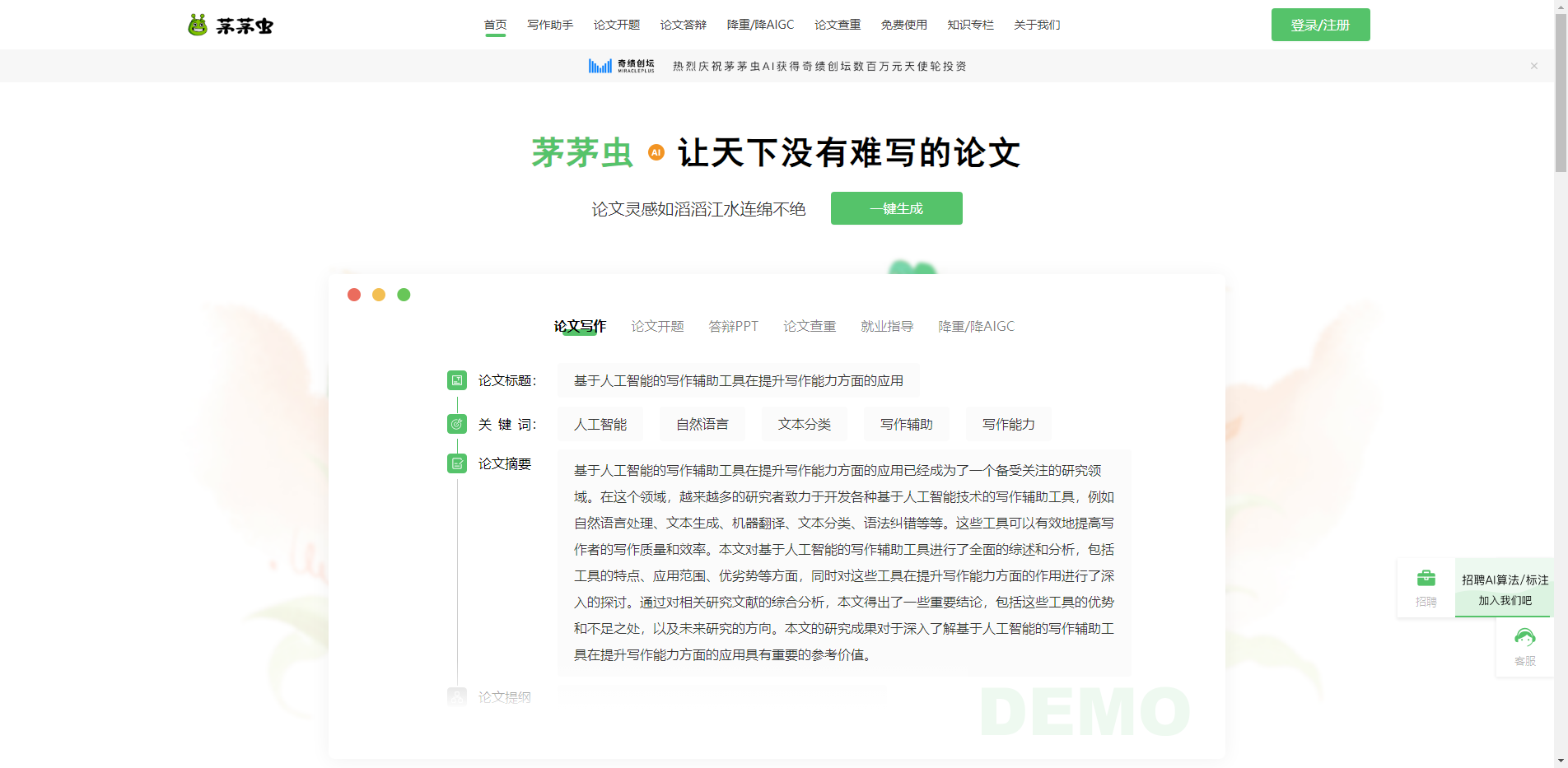Select keyword chip 写作能力
The height and width of the screenshot is (768, 1568).
pyautogui.click(x=1009, y=424)
